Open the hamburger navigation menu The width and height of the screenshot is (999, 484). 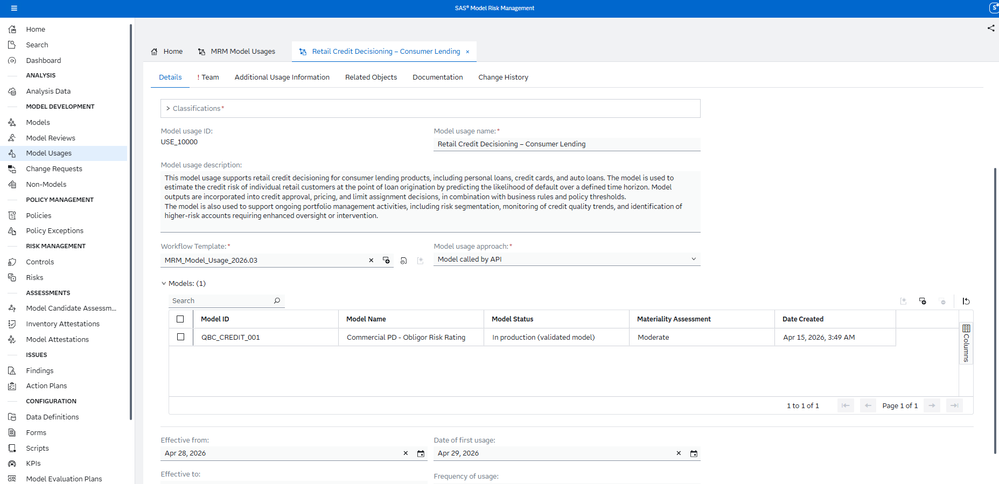14,8
